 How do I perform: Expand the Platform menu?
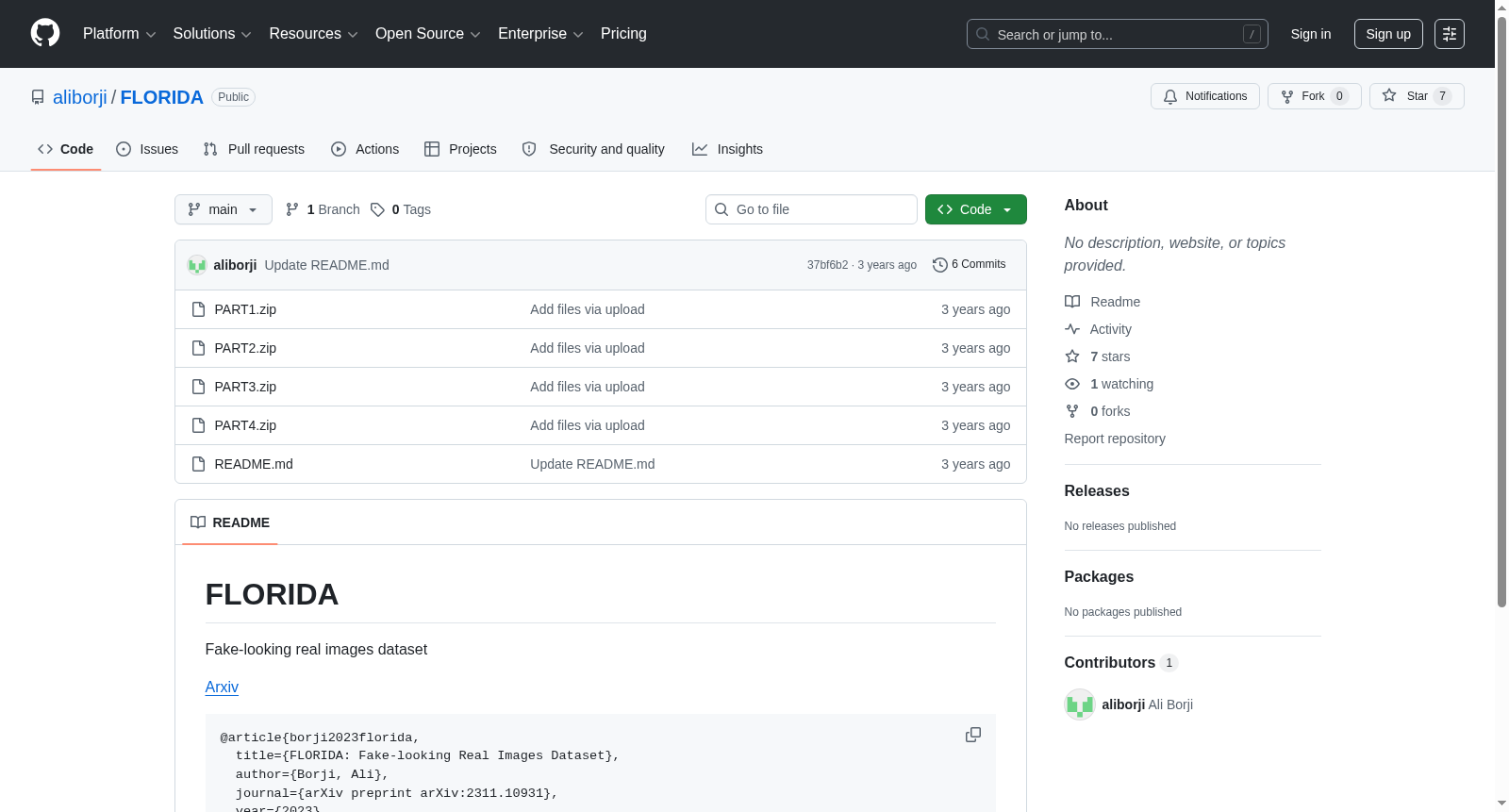[x=119, y=34]
